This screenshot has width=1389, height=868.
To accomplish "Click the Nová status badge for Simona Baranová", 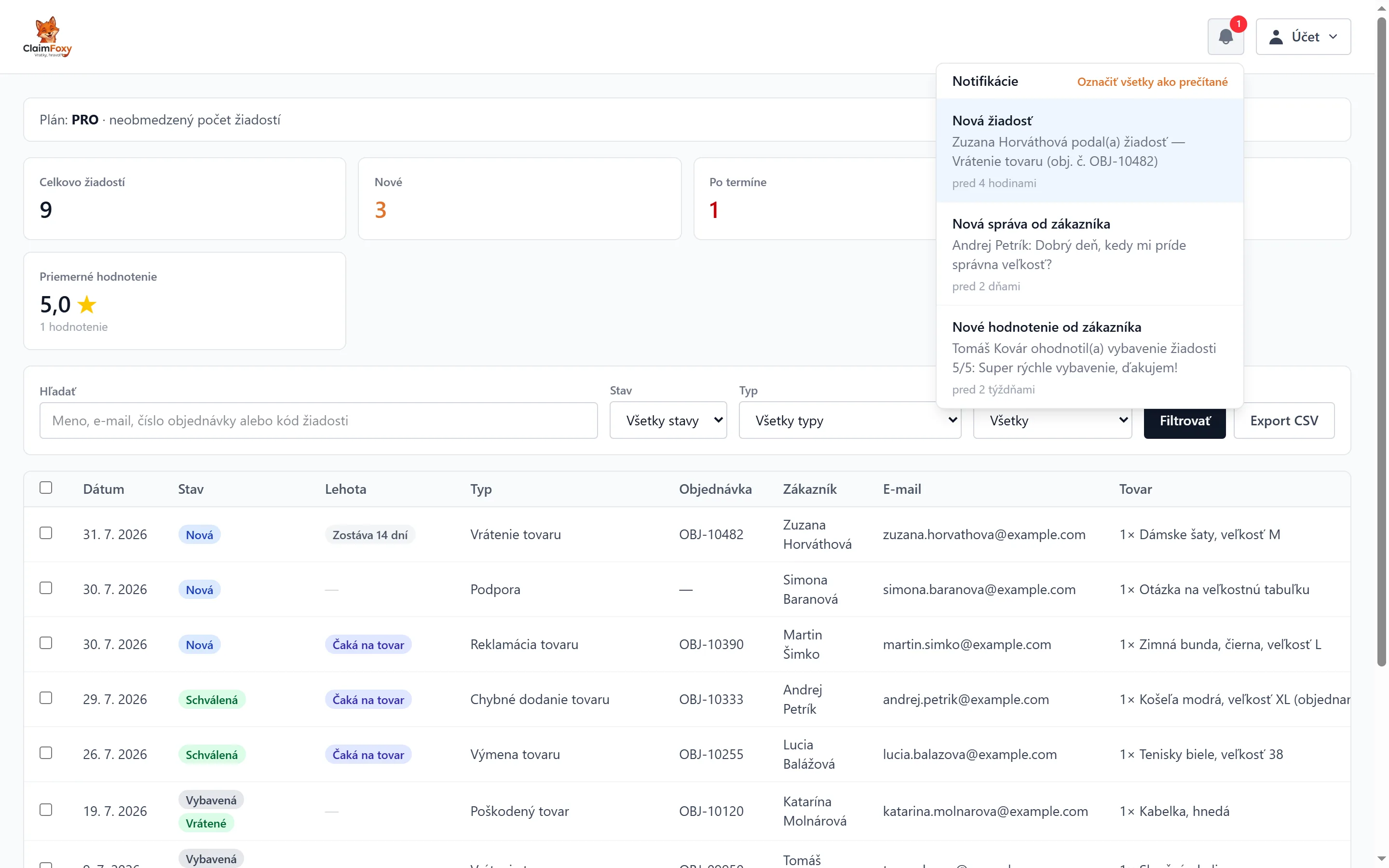I will (x=199, y=589).
